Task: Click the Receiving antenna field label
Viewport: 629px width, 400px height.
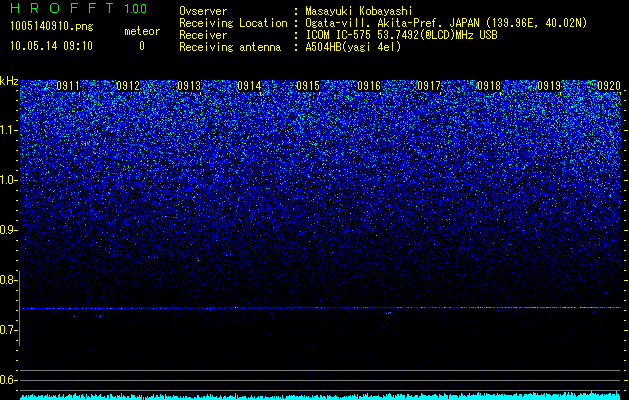Action: pyautogui.click(x=230, y=47)
